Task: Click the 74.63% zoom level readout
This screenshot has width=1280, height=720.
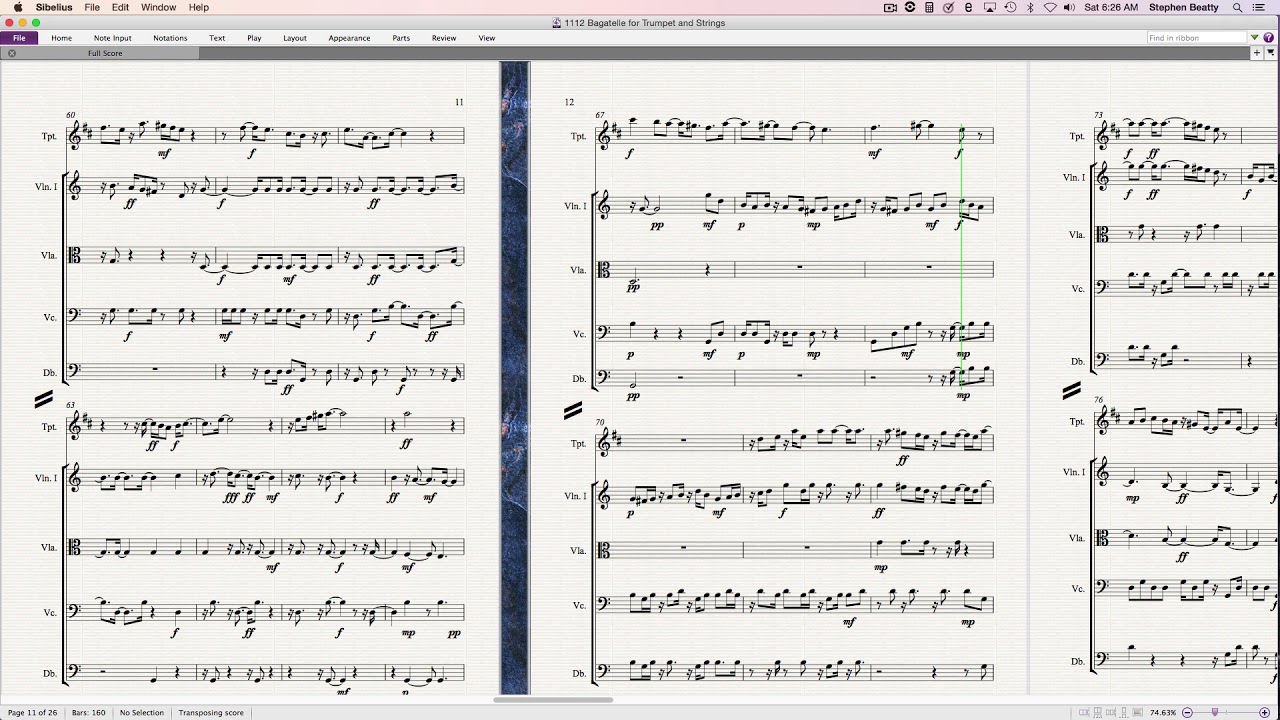Action: point(1162,713)
